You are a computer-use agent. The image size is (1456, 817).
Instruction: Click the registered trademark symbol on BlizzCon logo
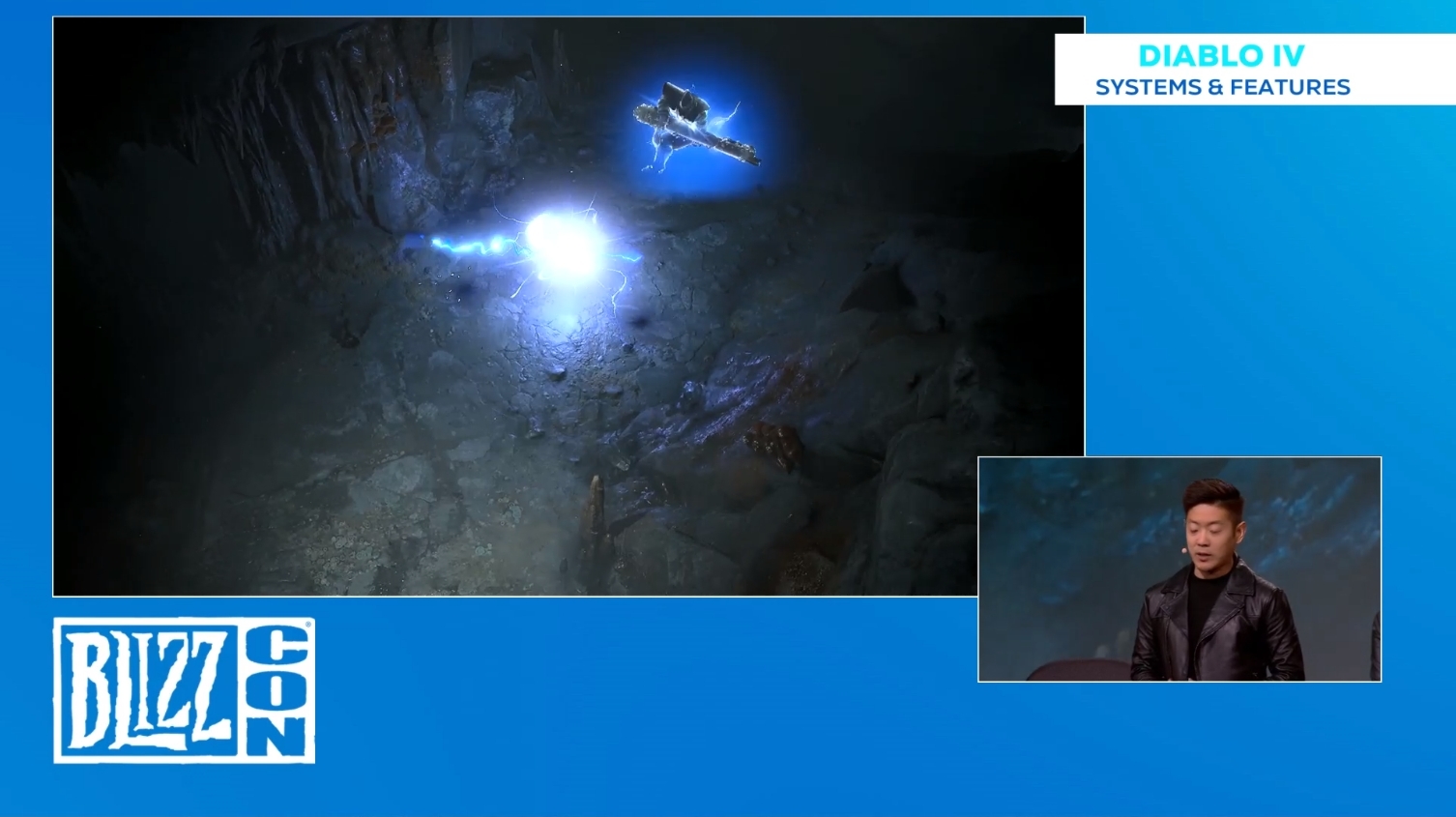click(x=309, y=625)
